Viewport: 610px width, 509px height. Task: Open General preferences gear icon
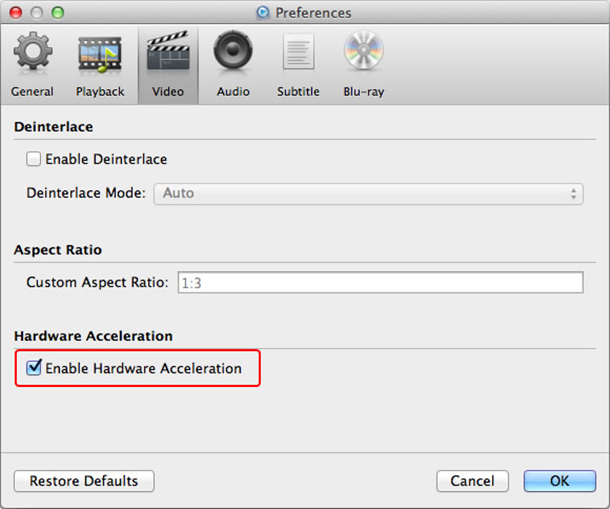(x=32, y=54)
